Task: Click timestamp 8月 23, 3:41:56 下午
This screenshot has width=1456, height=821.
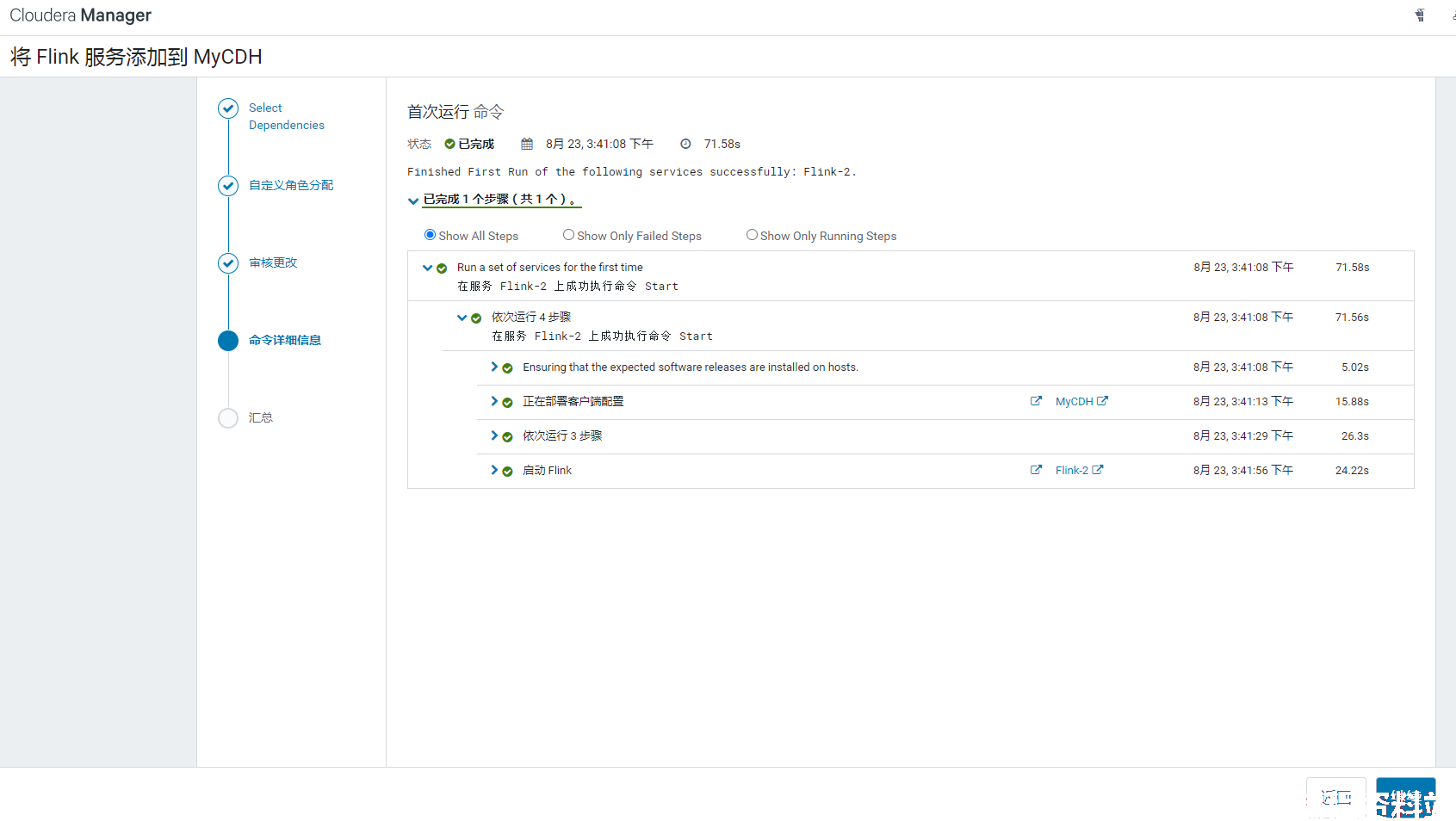Action: click(1243, 471)
